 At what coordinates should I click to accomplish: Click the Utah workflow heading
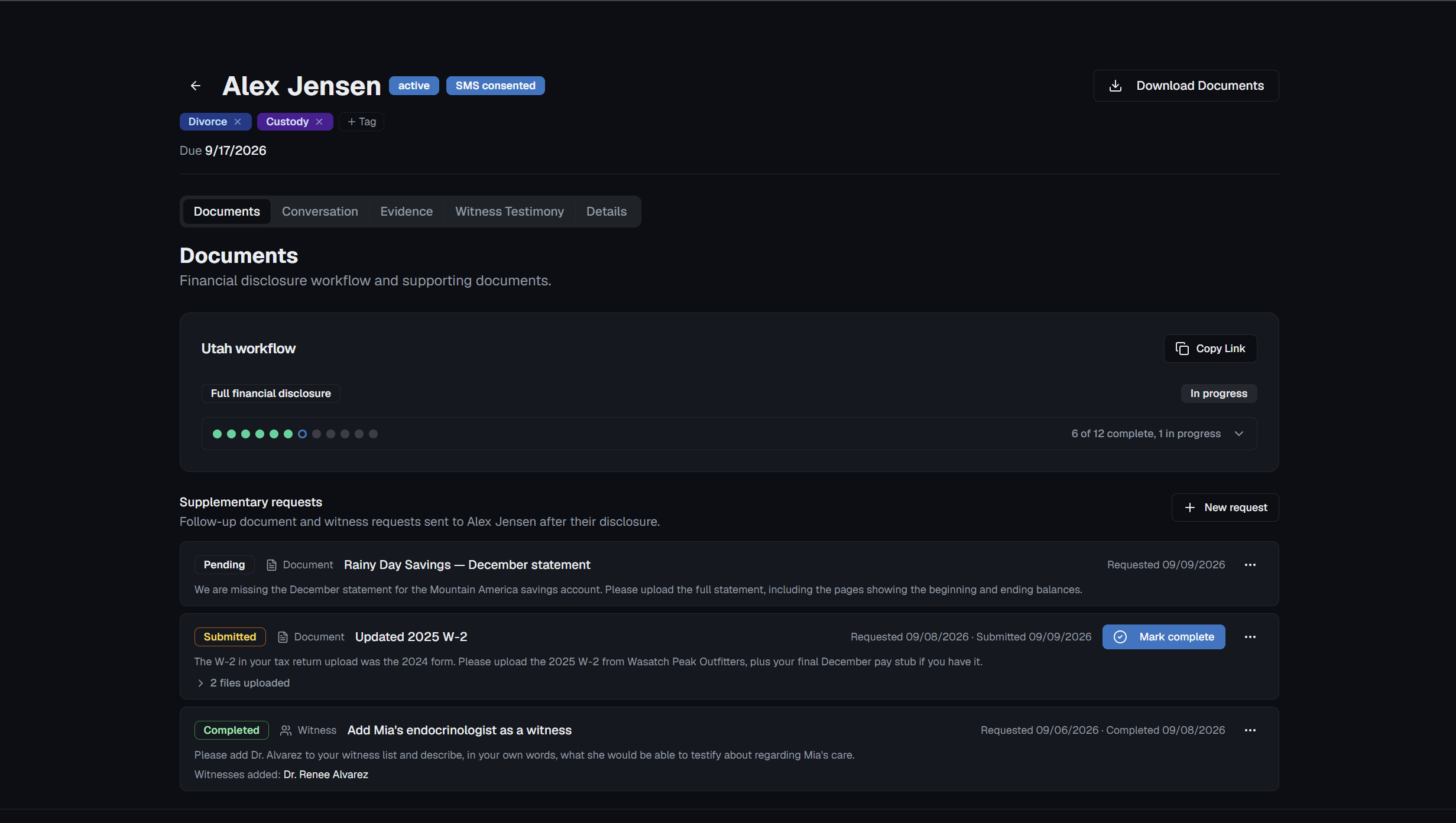point(248,349)
